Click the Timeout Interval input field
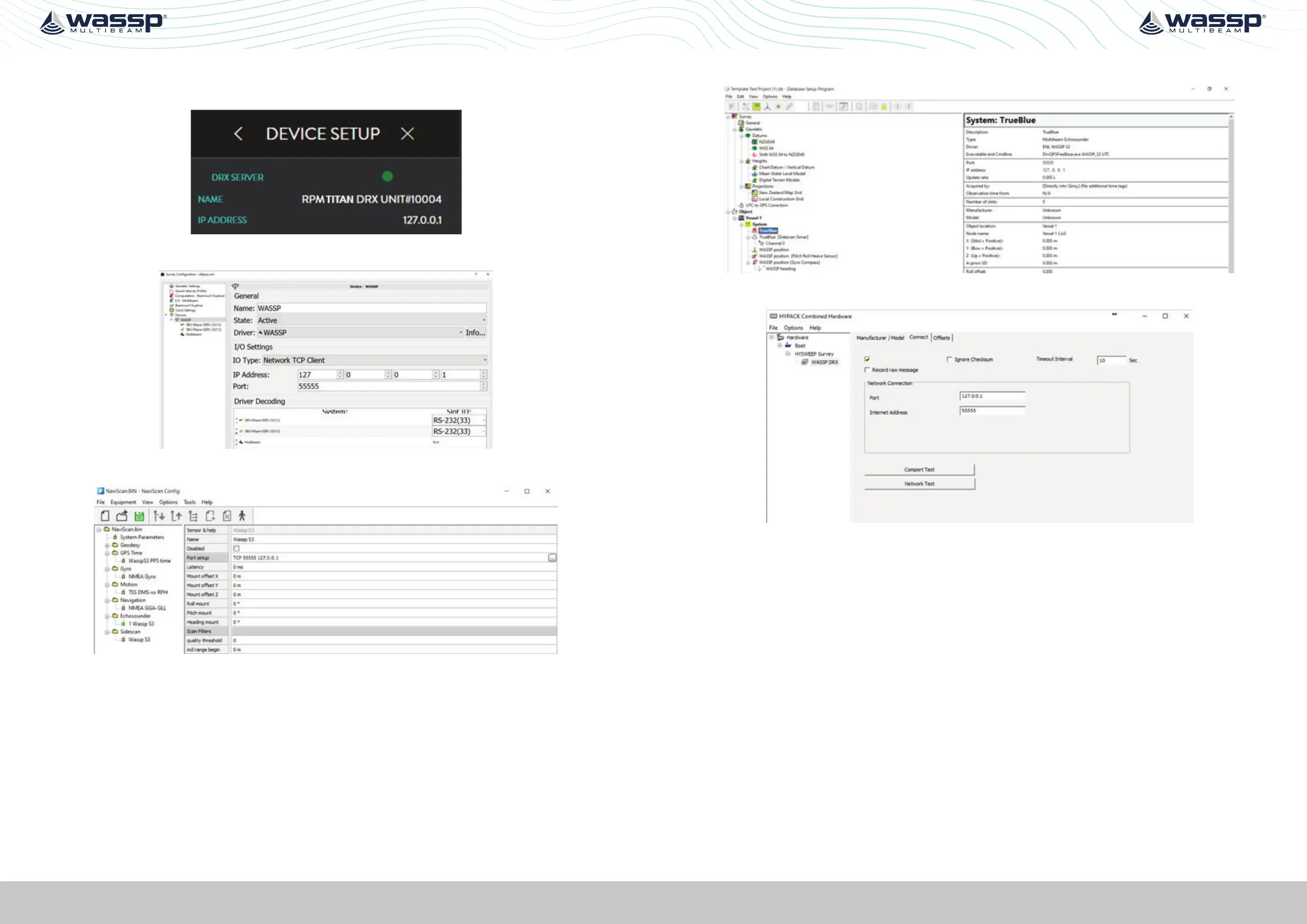The image size is (1307, 924). click(x=1110, y=360)
